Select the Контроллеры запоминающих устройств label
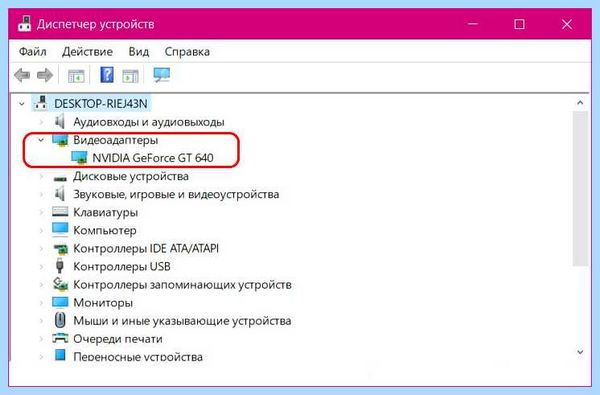Image resolution: width=600 pixels, height=395 pixels. click(x=182, y=285)
